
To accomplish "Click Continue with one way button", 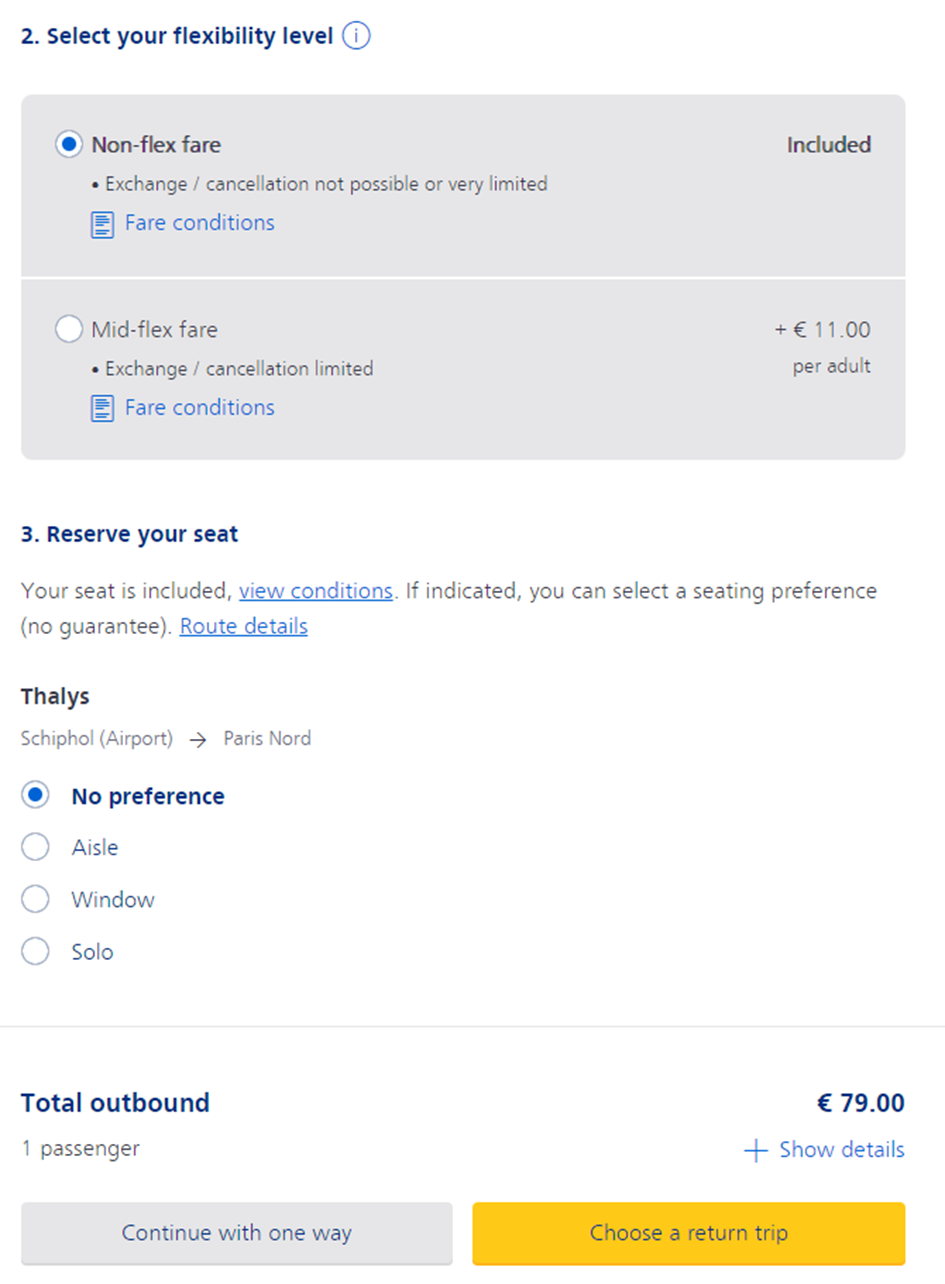I will point(237,1233).
